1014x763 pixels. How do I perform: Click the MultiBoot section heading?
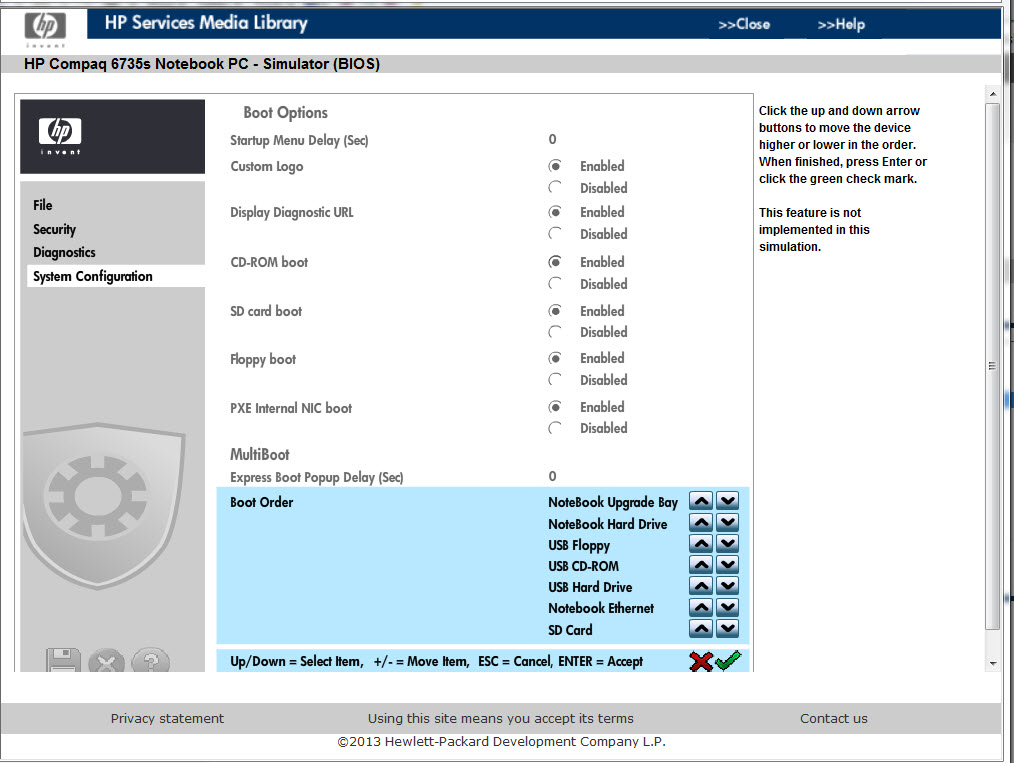[x=259, y=455]
